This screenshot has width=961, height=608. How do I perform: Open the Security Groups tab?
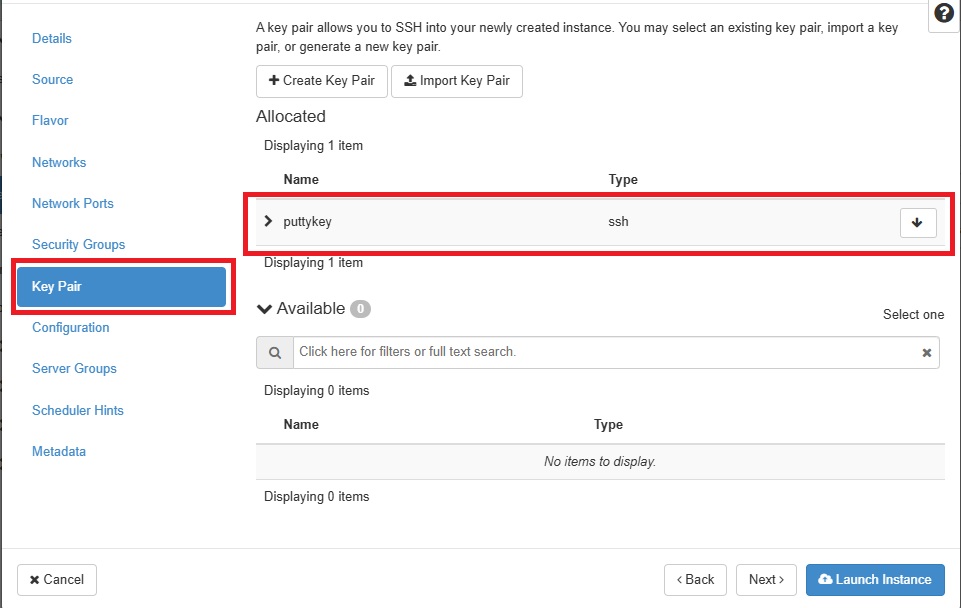click(x=78, y=245)
